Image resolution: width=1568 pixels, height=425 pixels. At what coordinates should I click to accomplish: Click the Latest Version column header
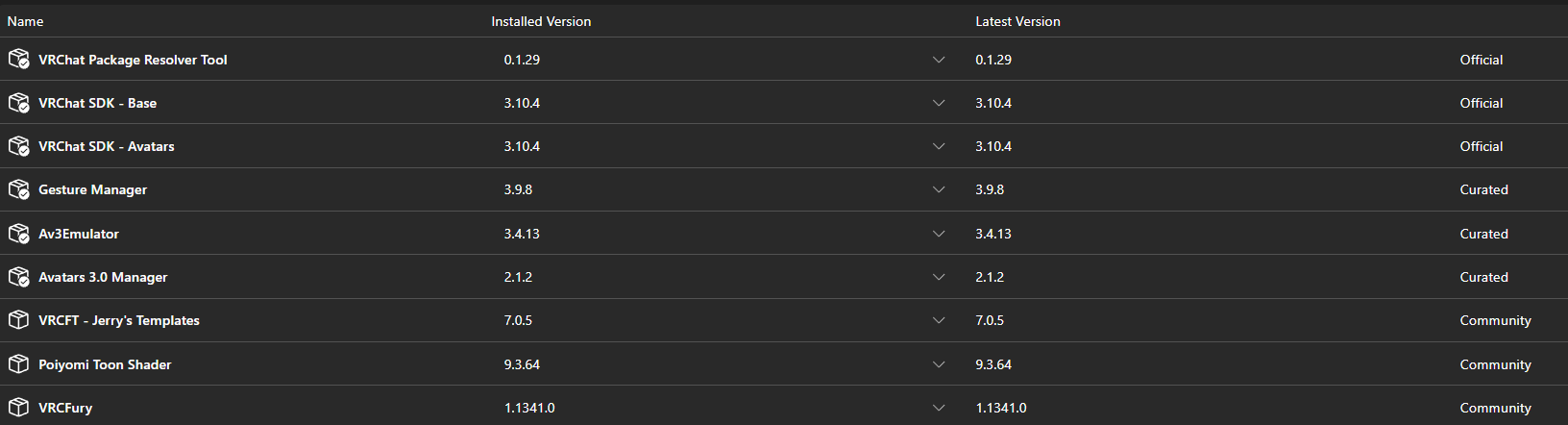tap(1017, 21)
